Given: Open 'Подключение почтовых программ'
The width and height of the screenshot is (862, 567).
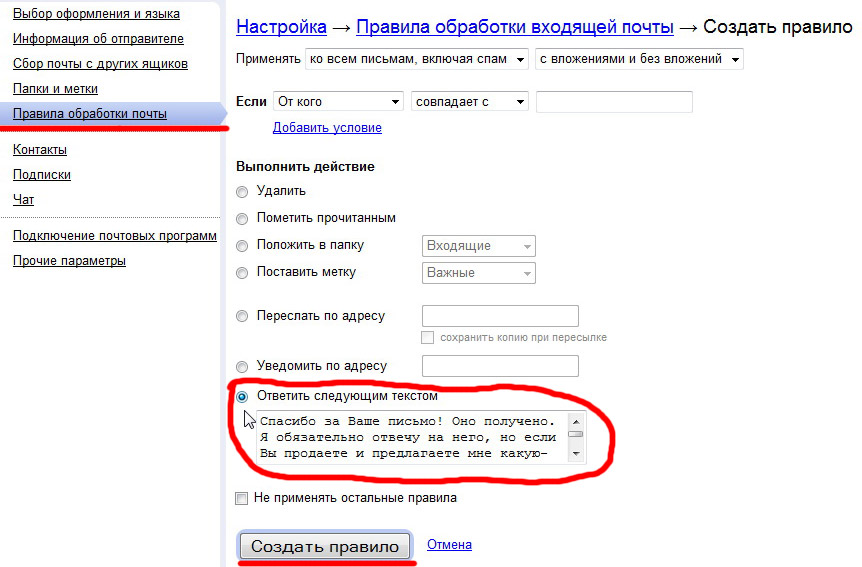Looking at the screenshot, I should point(114,235).
